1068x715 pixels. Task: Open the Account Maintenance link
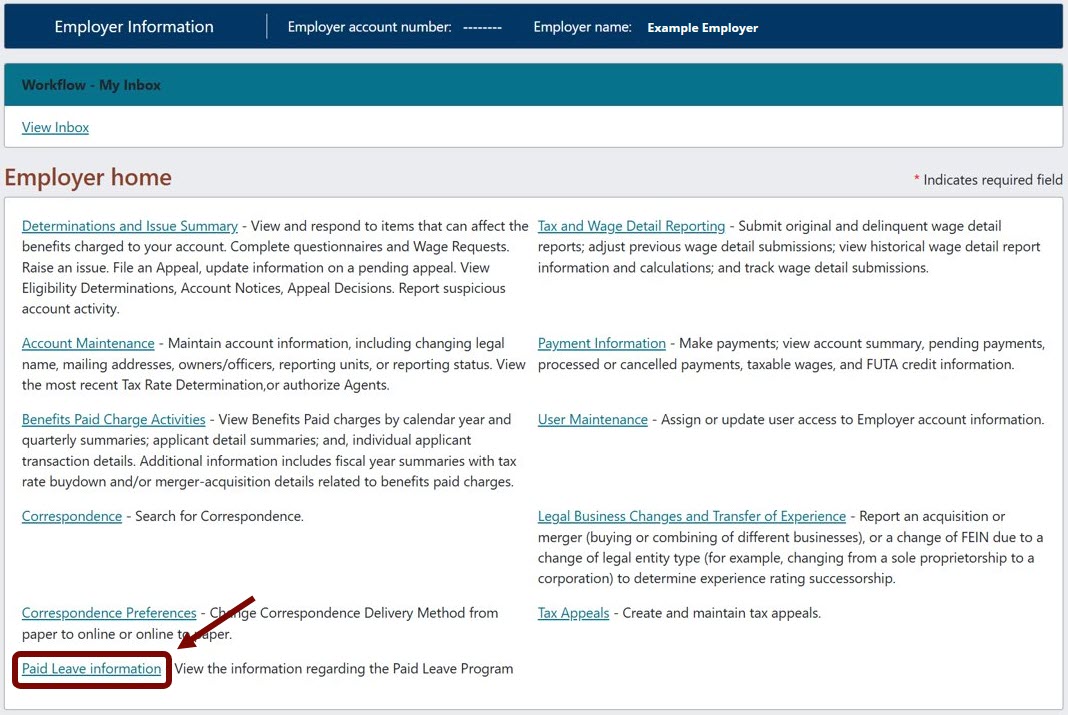[88, 343]
